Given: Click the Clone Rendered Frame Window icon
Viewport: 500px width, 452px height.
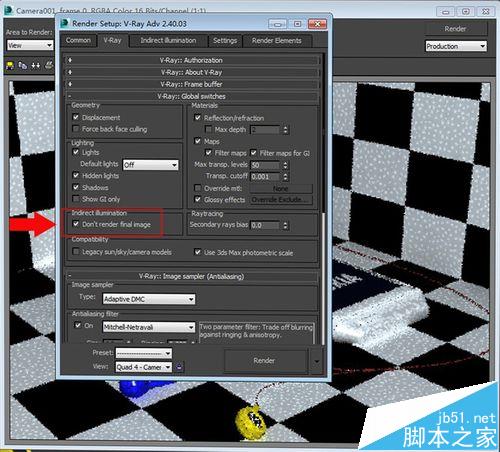Looking at the screenshot, I should (35, 65).
